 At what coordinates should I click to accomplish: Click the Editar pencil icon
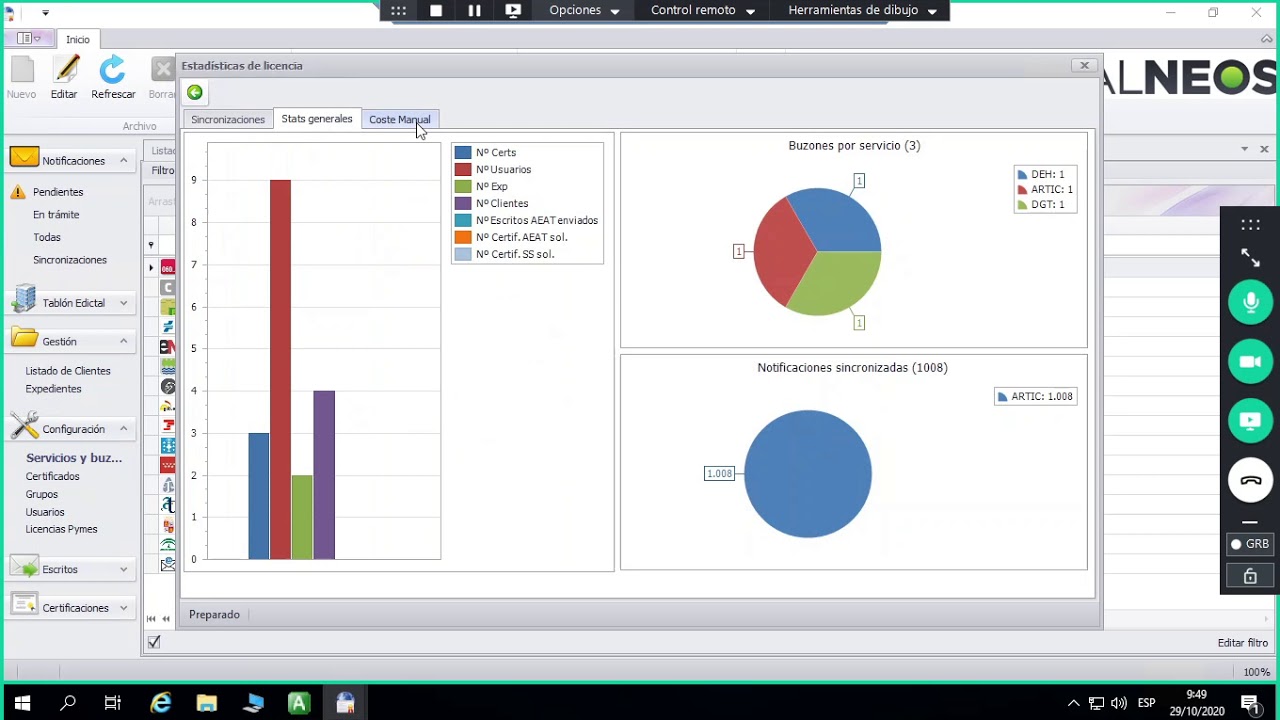[66, 70]
